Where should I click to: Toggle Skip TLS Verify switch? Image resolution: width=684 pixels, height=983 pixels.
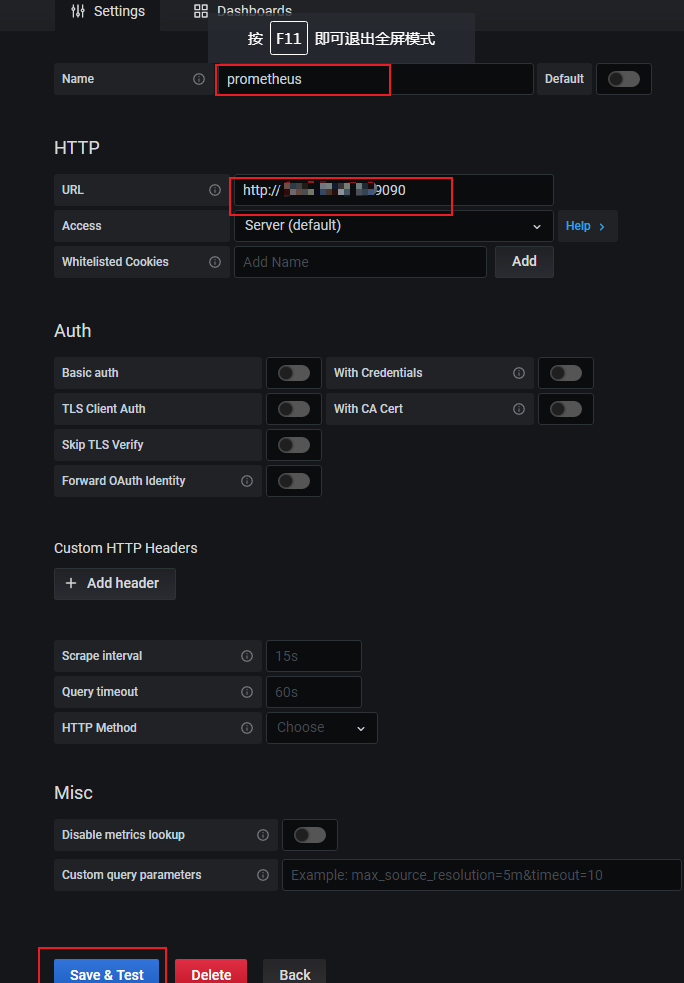294,445
